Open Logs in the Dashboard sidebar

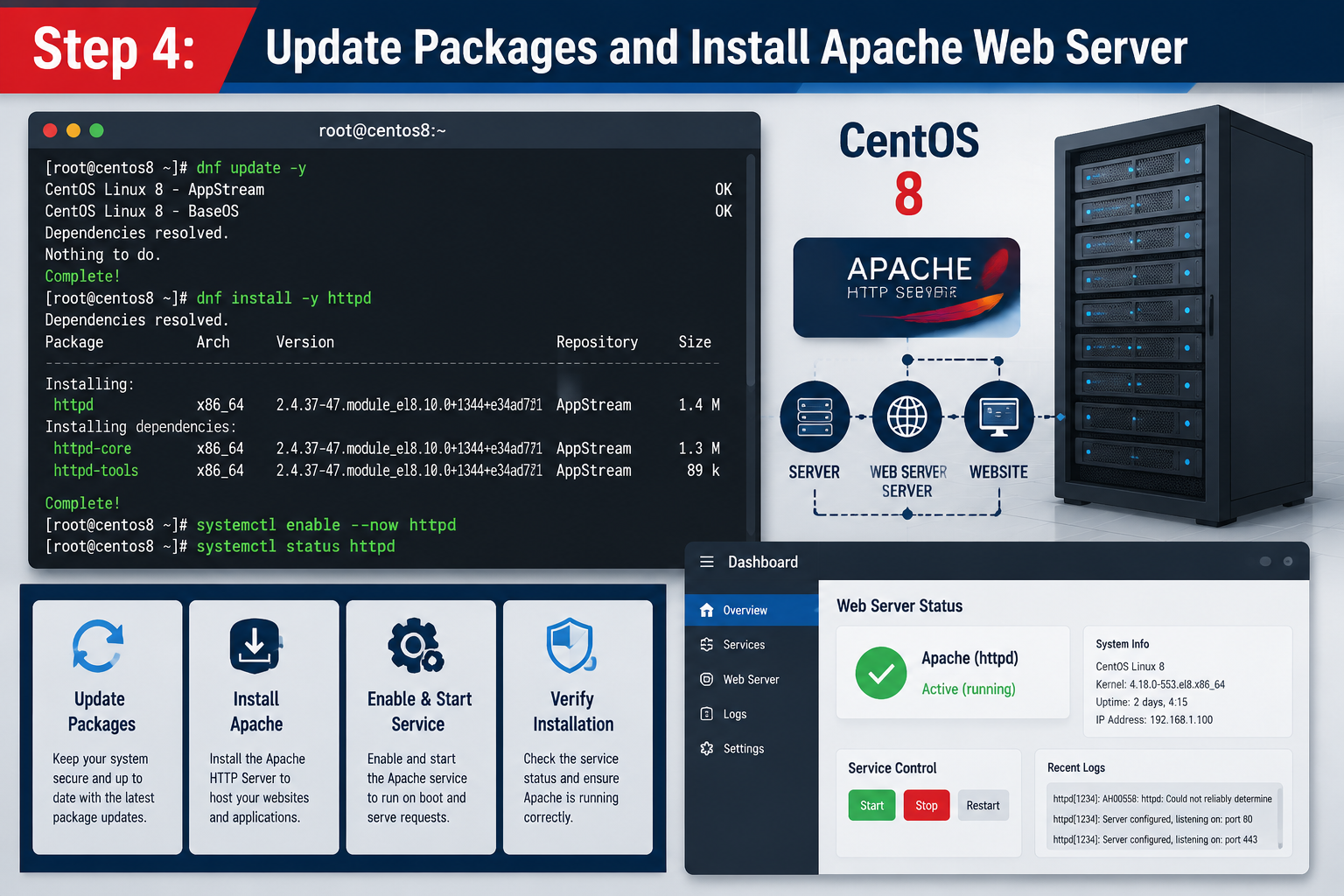click(x=752, y=714)
